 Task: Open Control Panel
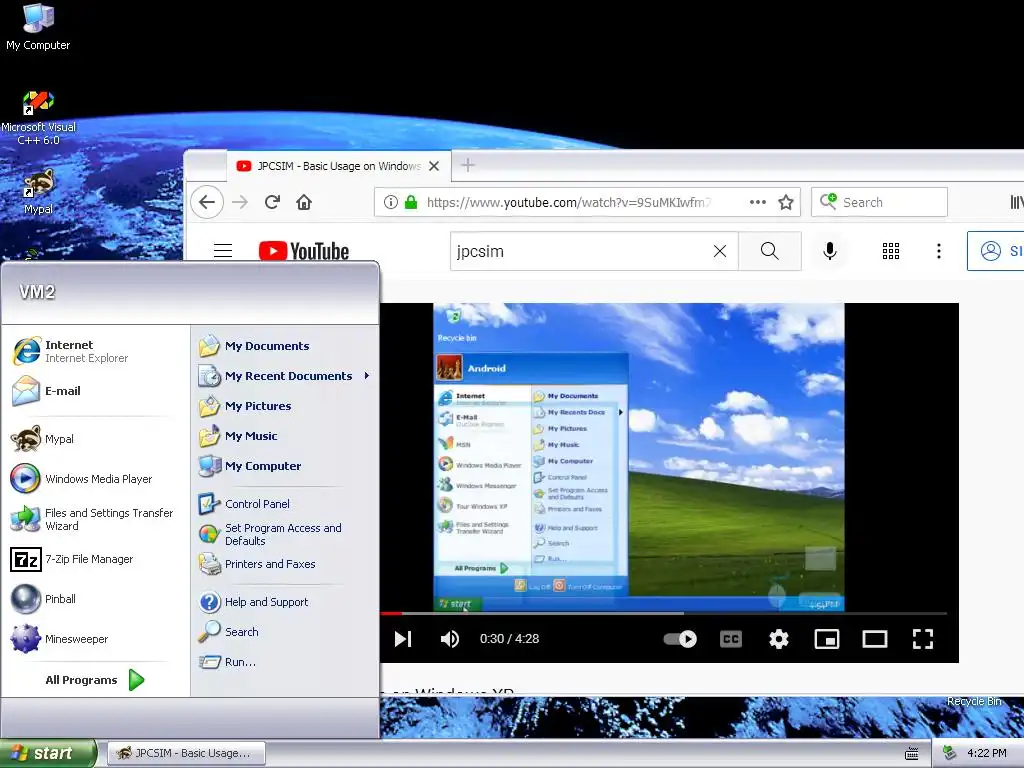pos(244,504)
